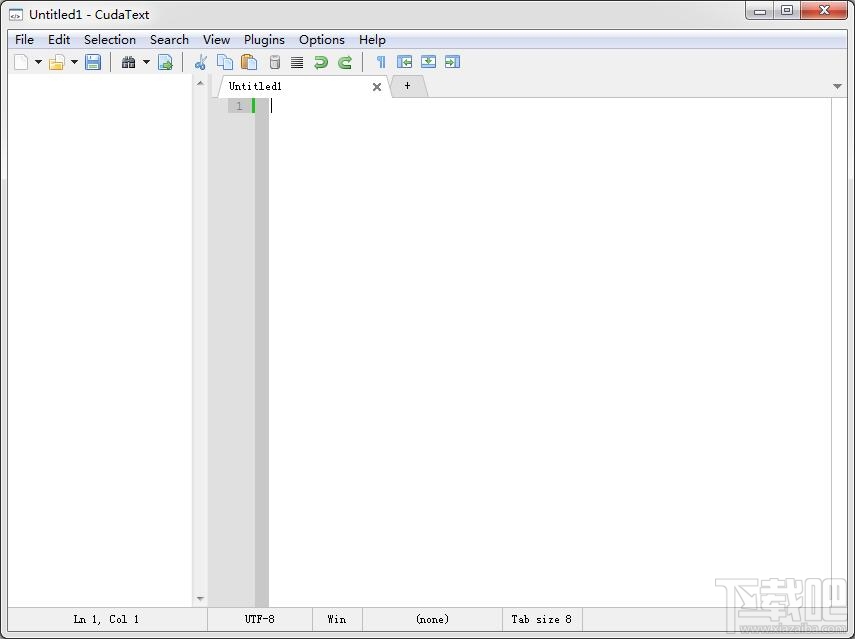855x639 pixels.
Task: Click the UTF-8 encoding status field
Action: click(x=260, y=619)
